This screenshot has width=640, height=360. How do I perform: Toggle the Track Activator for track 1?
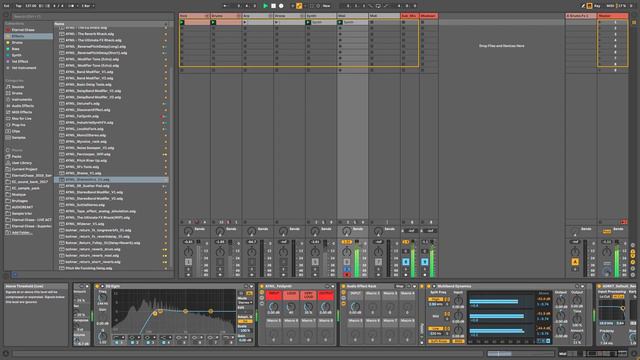188,262
